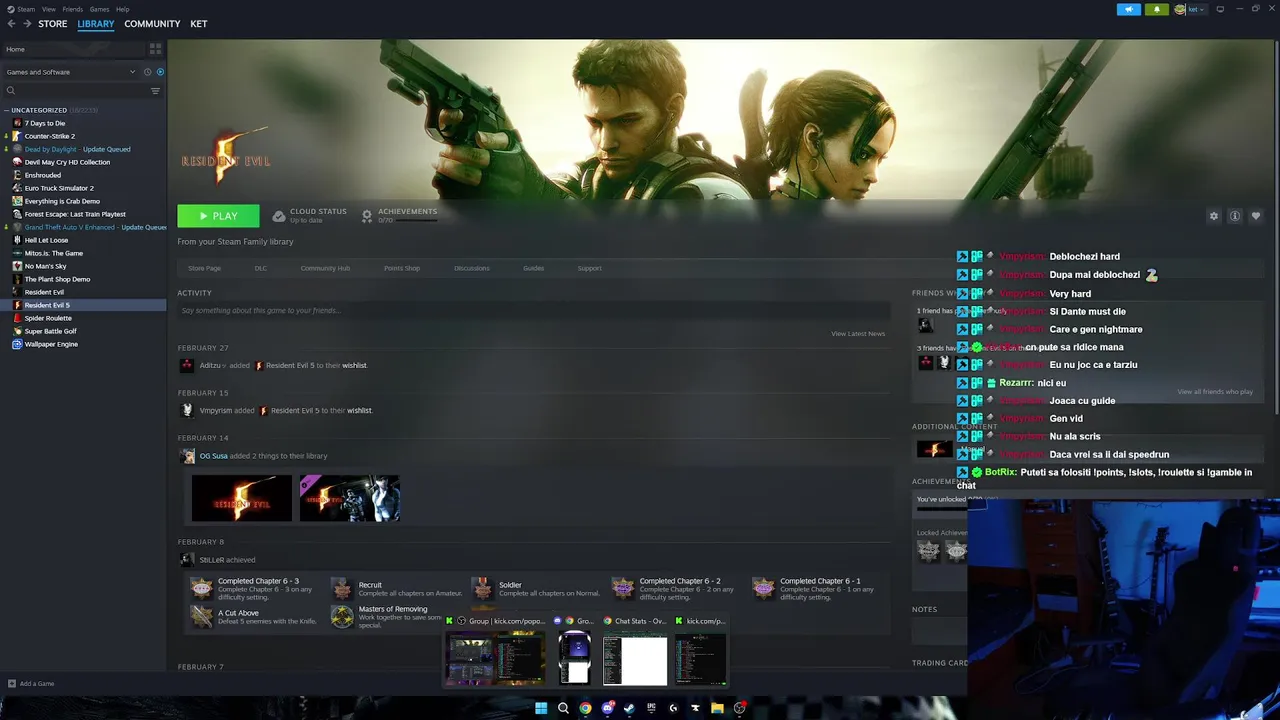Viewport: 1280px width, 720px height.
Task: Go to the STORE tab
Action: tap(53, 24)
